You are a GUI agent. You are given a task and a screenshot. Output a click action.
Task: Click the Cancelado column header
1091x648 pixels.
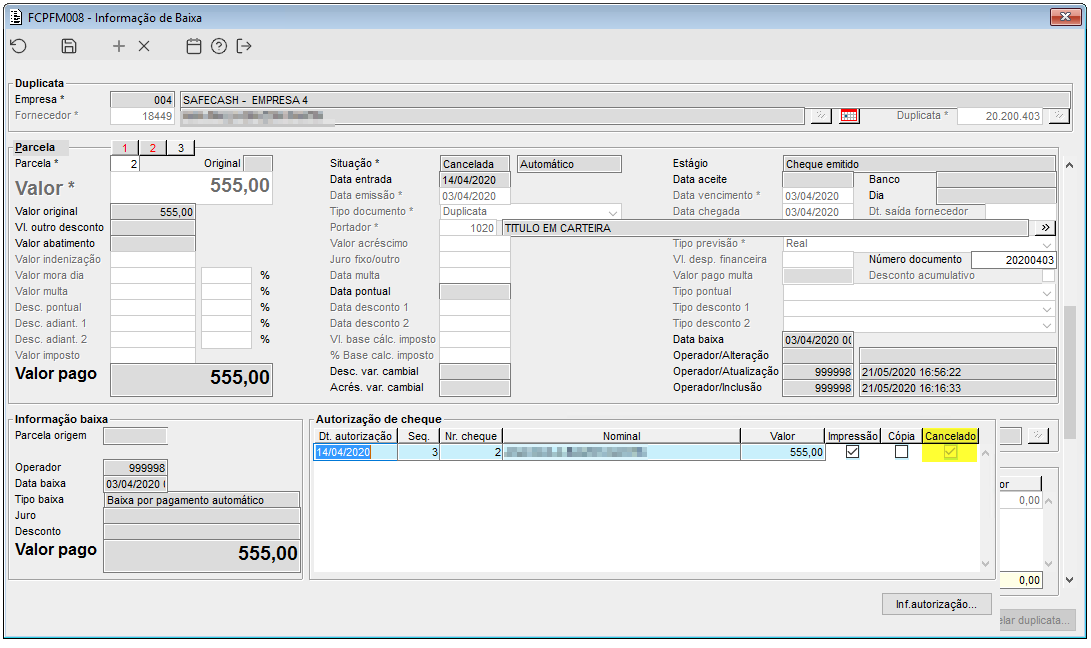tap(950, 436)
